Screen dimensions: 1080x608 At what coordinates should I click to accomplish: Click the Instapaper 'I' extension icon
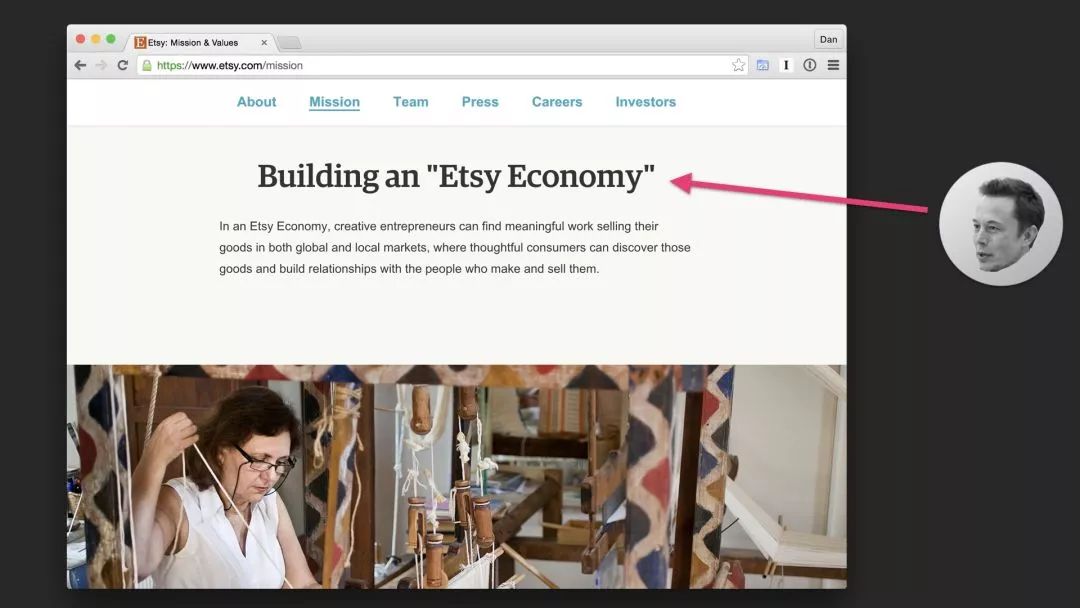click(786, 65)
